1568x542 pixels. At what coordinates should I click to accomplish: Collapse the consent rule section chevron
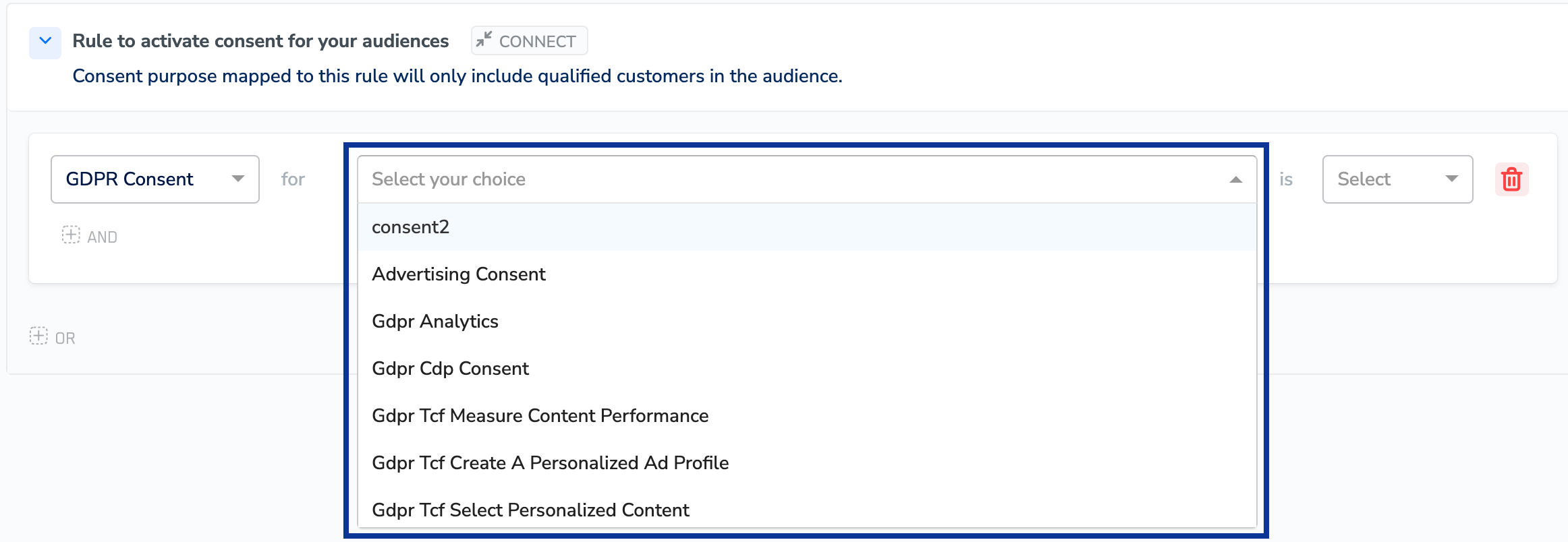point(45,41)
